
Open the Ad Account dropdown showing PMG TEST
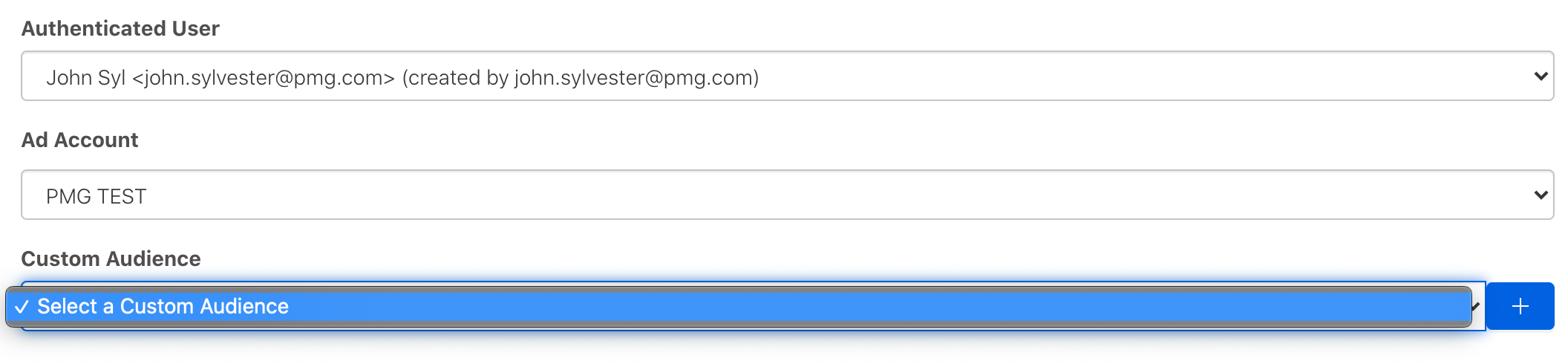pyautogui.click(x=787, y=195)
